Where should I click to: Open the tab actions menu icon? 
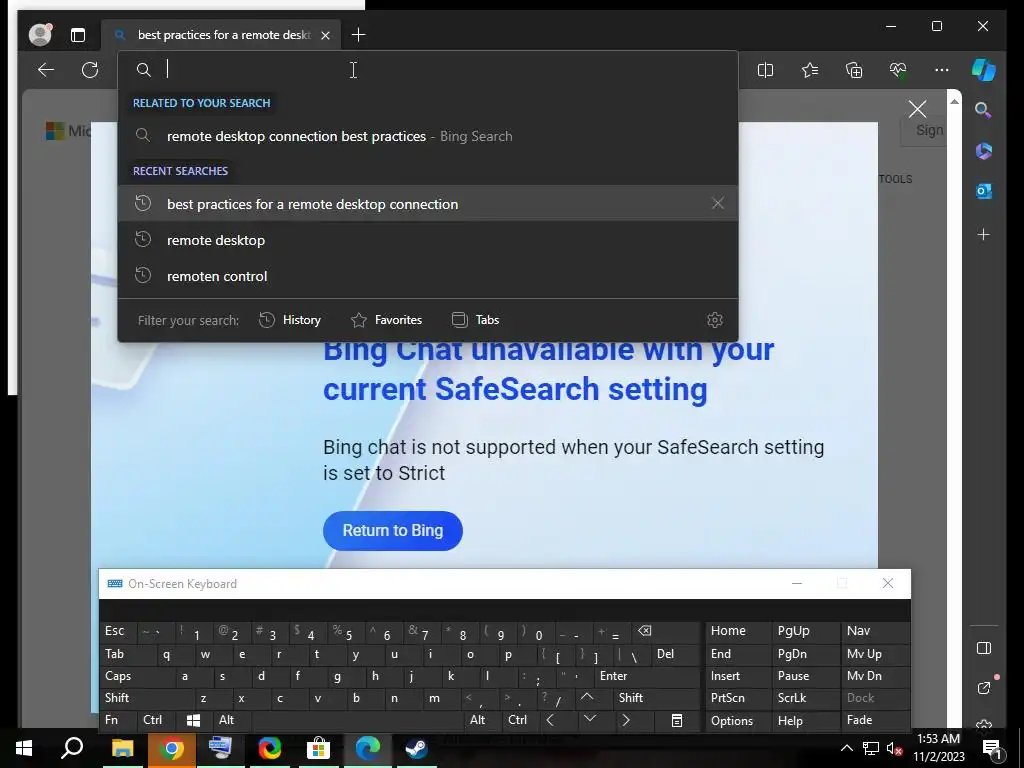(78, 35)
